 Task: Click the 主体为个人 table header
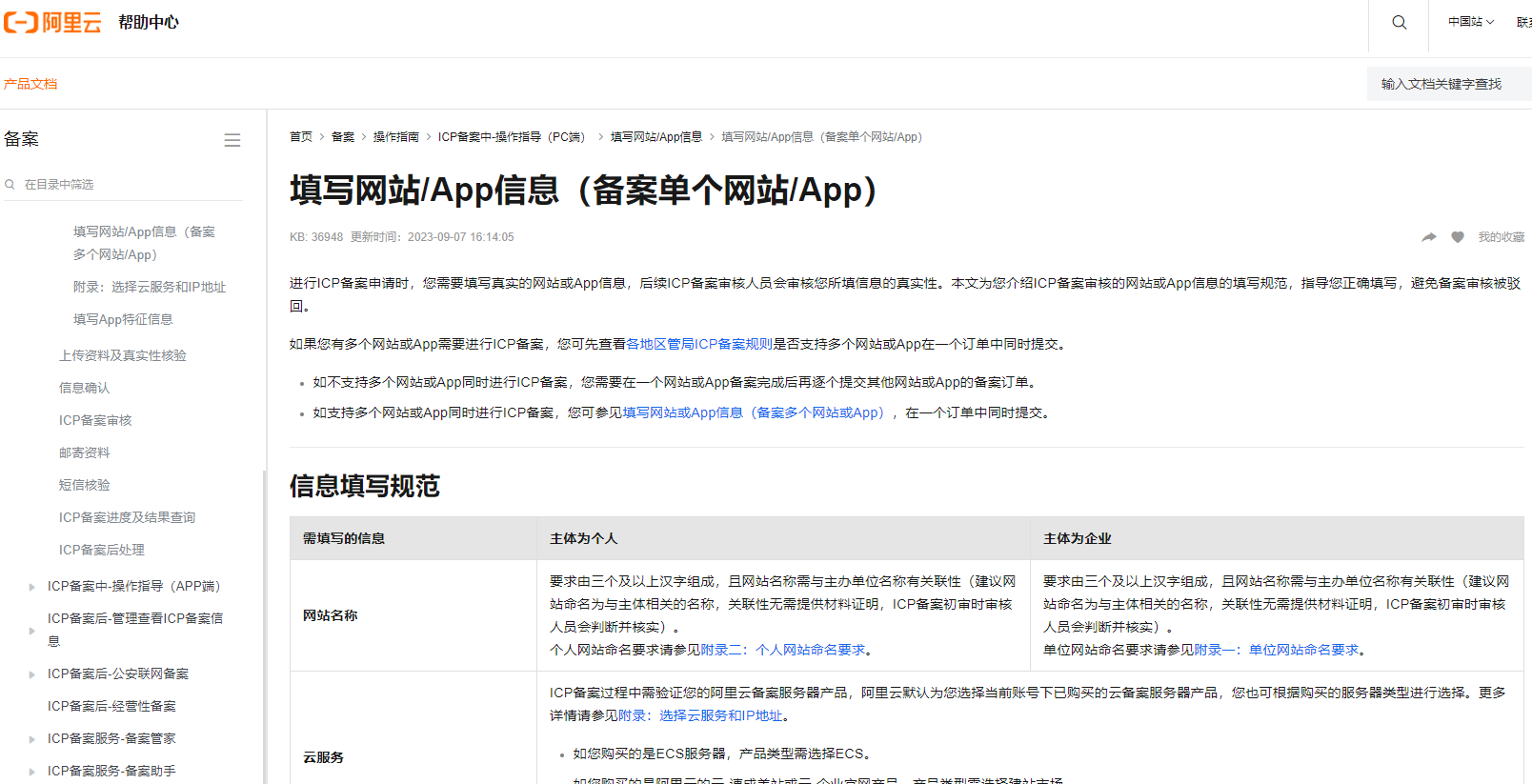[x=784, y=538]
